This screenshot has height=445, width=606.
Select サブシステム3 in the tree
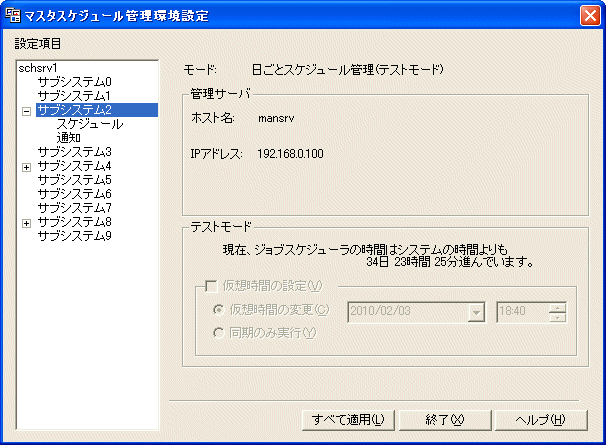[74, 152]
